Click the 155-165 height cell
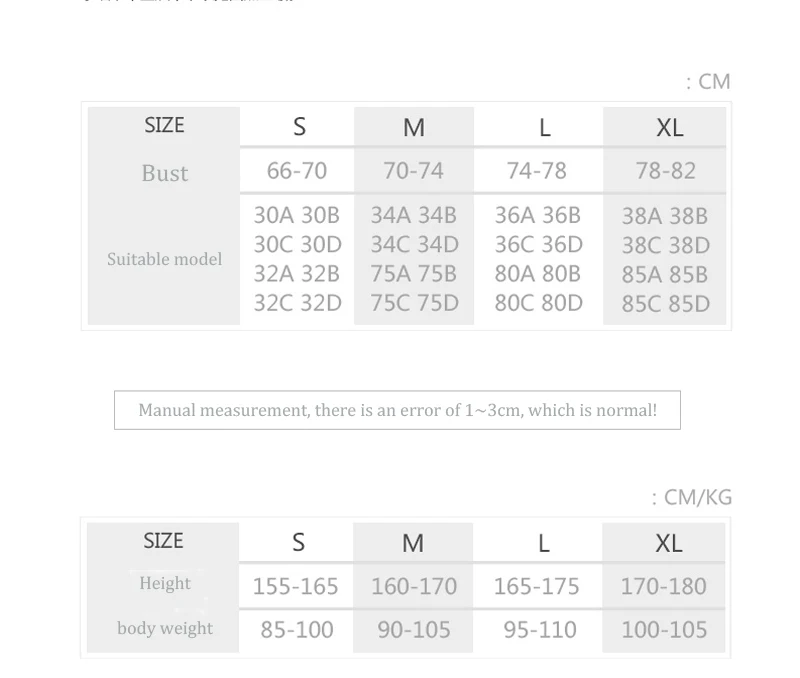Image resolution: width=800 pixels, height=678 pixels. 296,586
